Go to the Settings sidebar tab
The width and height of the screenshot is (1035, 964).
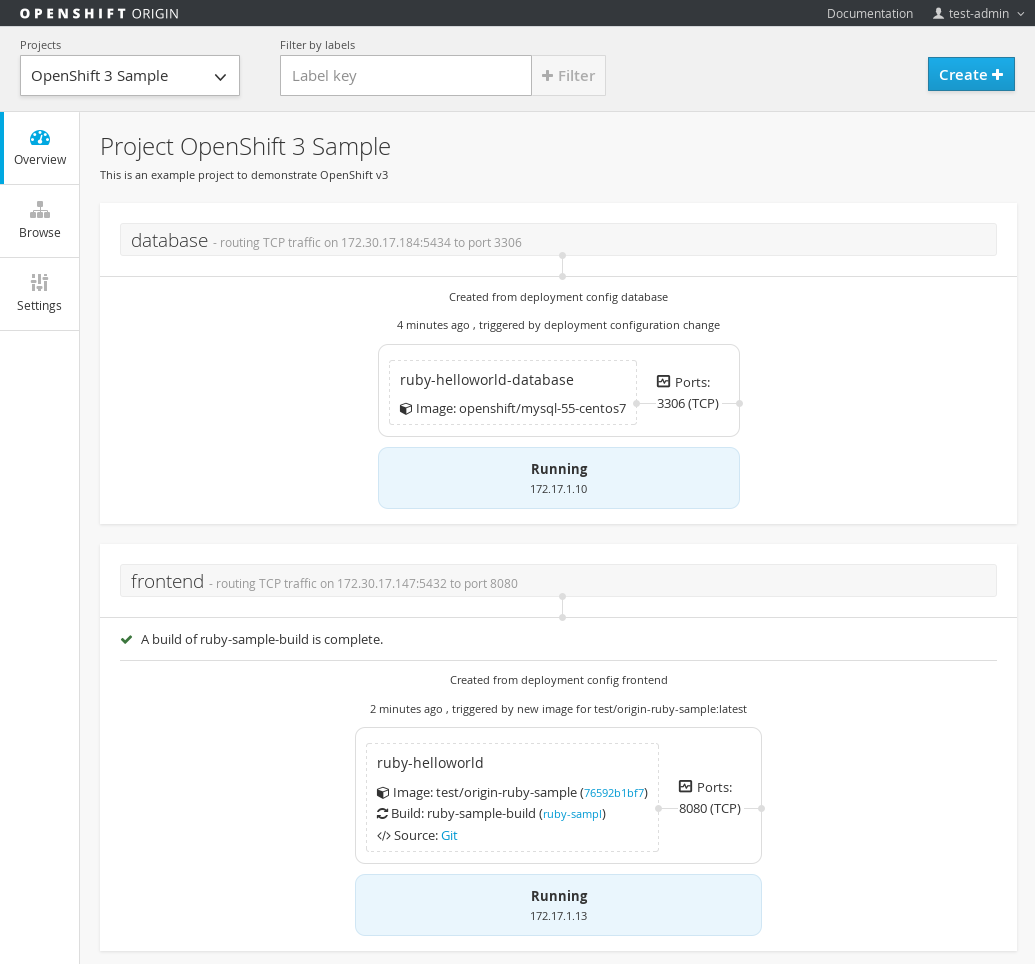[x=40, y=294]
